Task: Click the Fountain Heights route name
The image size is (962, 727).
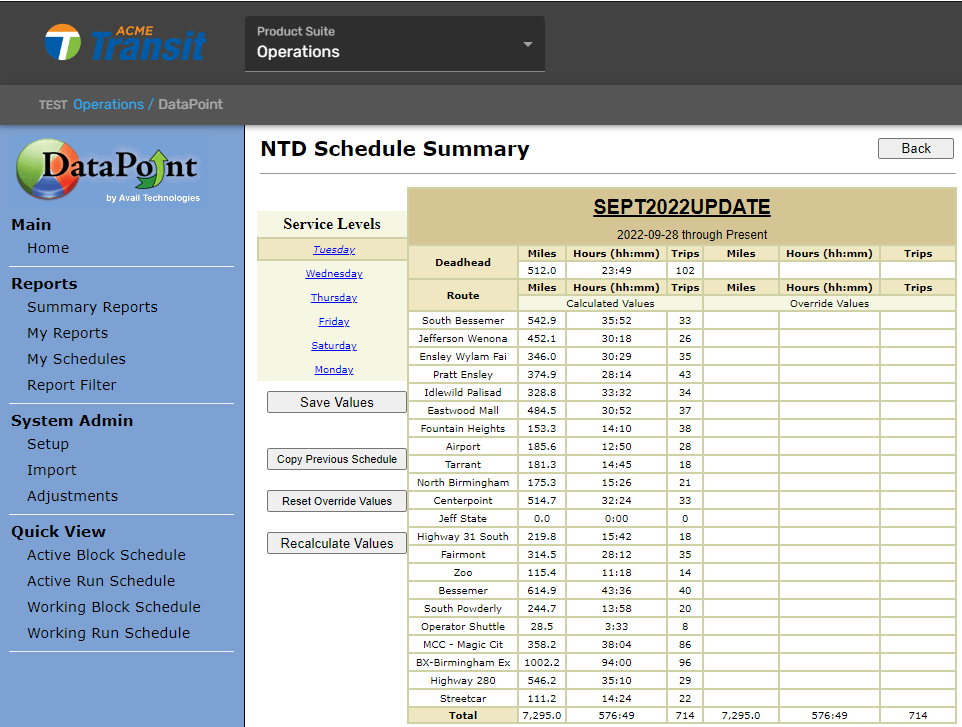Action: [x=463, y=428]
